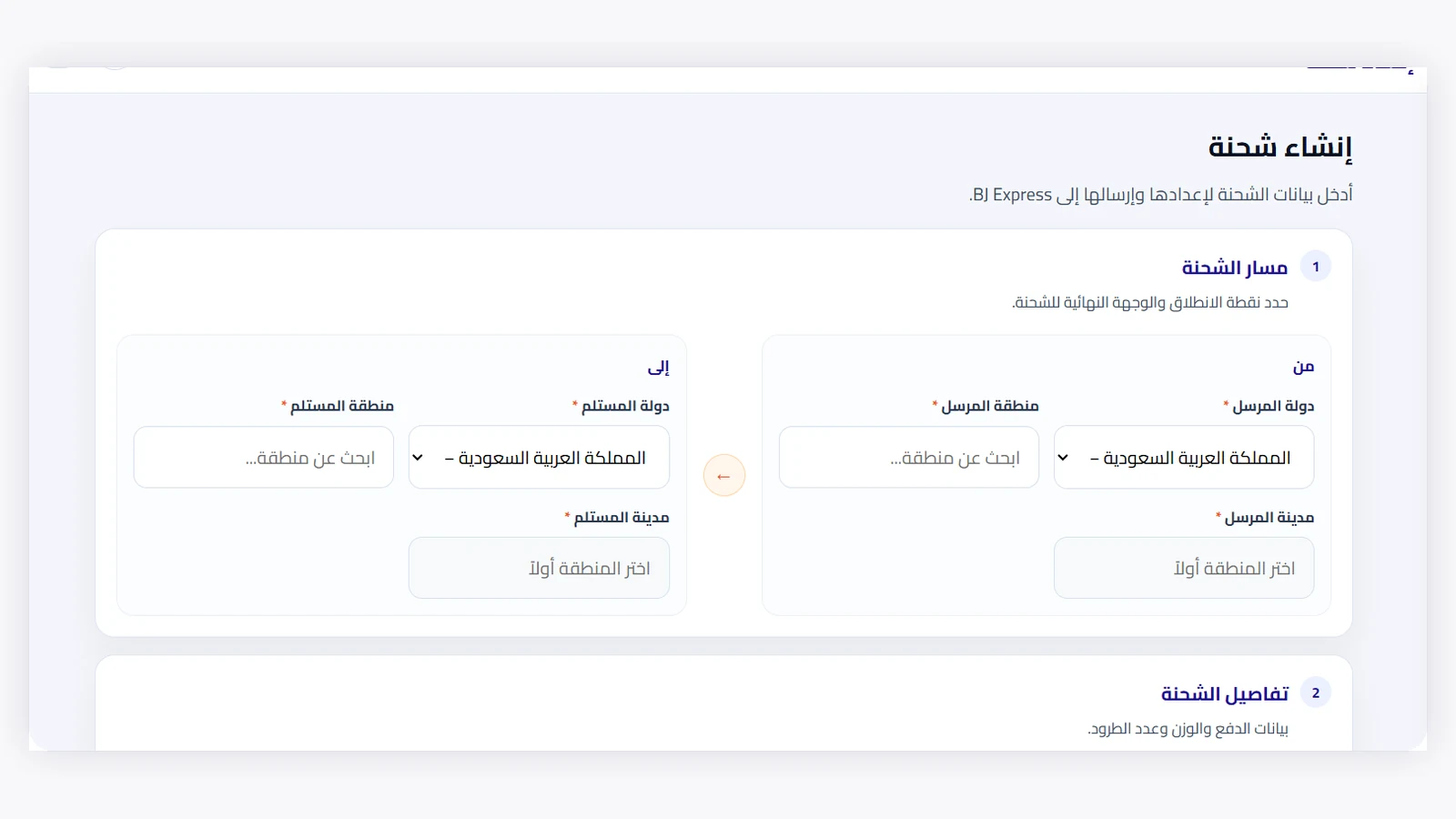Image resolution: width=1456 pixels, height=819 pixels.
Task: Click the BJ Express description text
Action: pyautogui.click(x=1161, y=195)
